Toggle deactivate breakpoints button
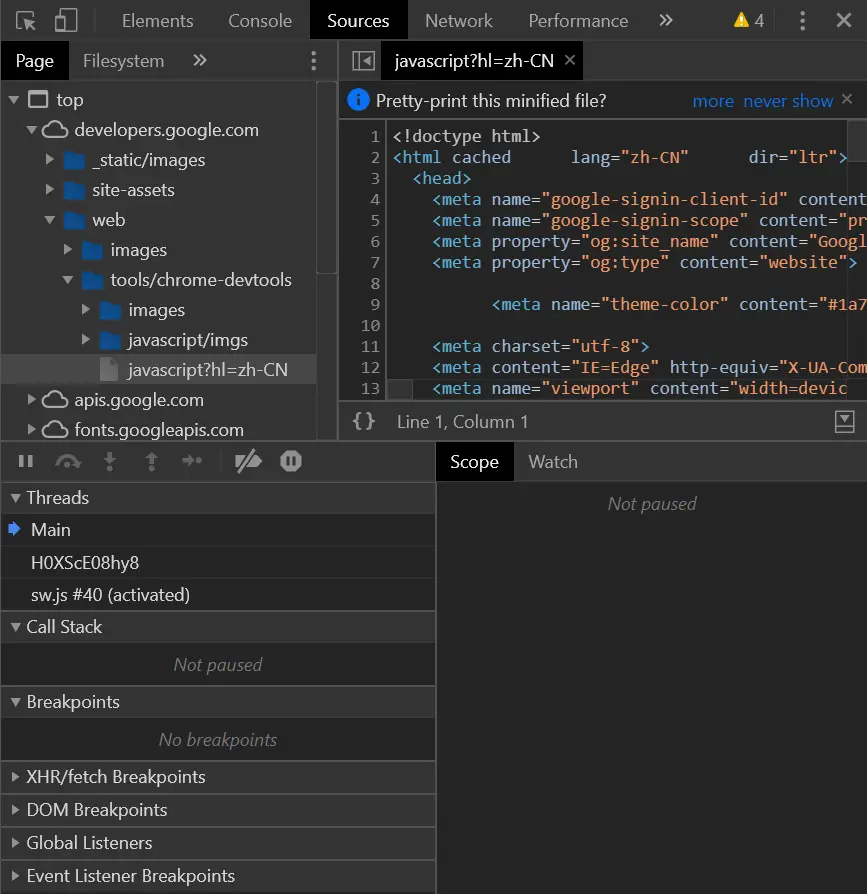 (x=246, y=461)
